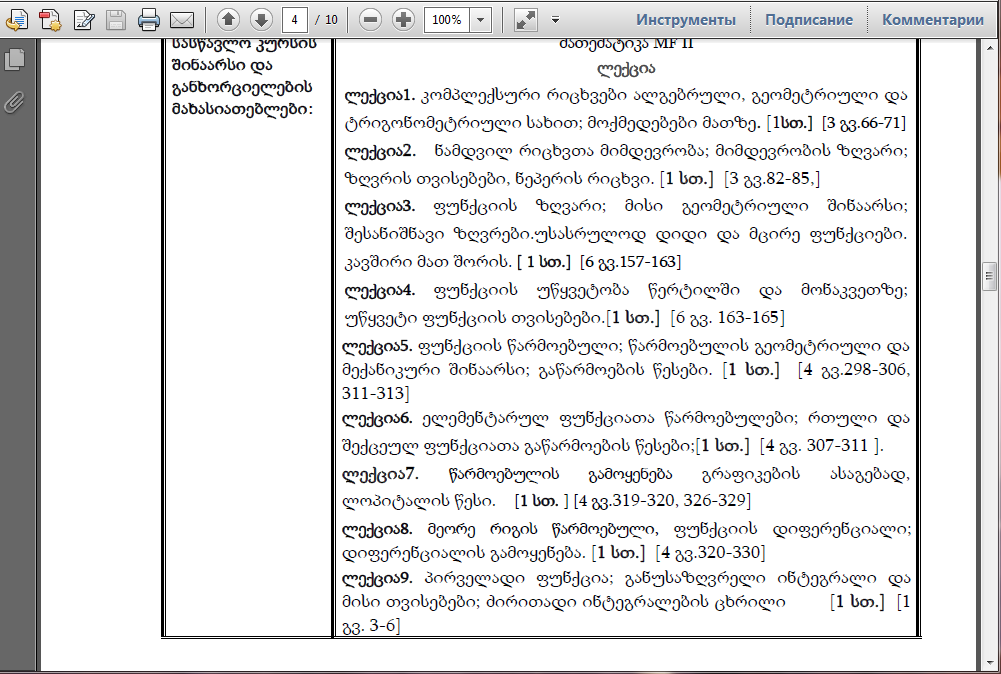
Task: Go to next page with down arrow
Action: (260, 19)
